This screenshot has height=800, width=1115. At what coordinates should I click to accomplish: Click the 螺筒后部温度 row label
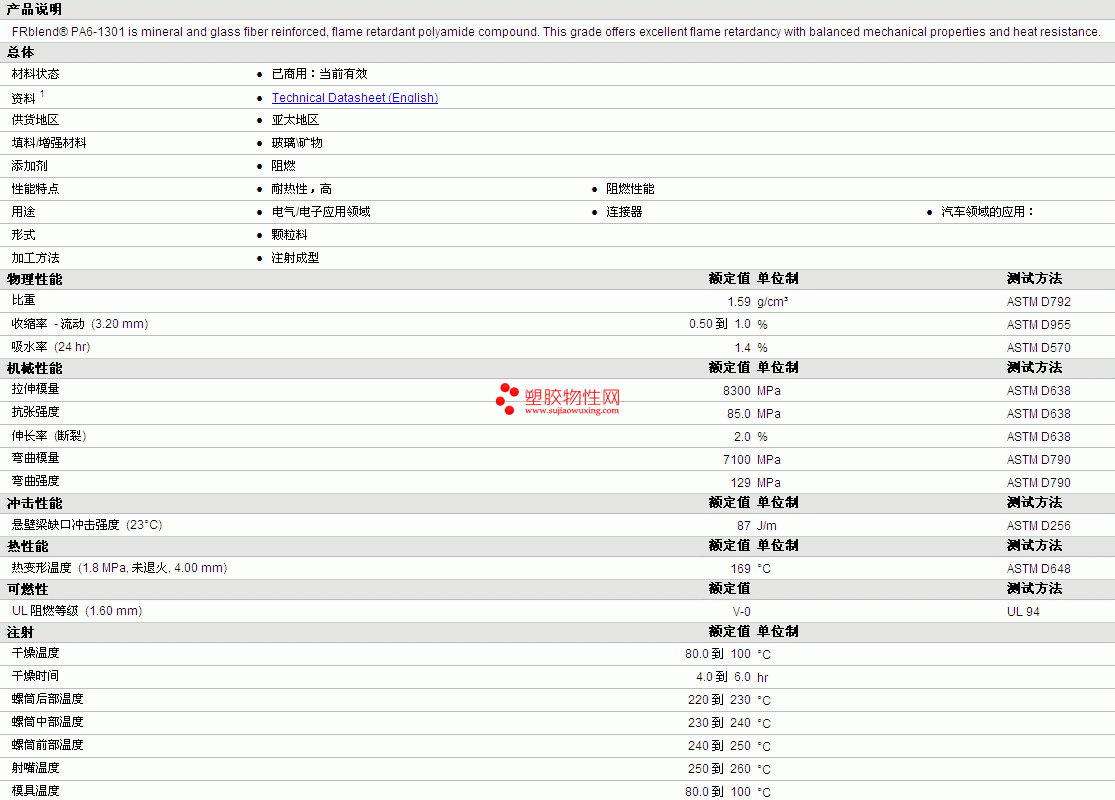[48, 699]
